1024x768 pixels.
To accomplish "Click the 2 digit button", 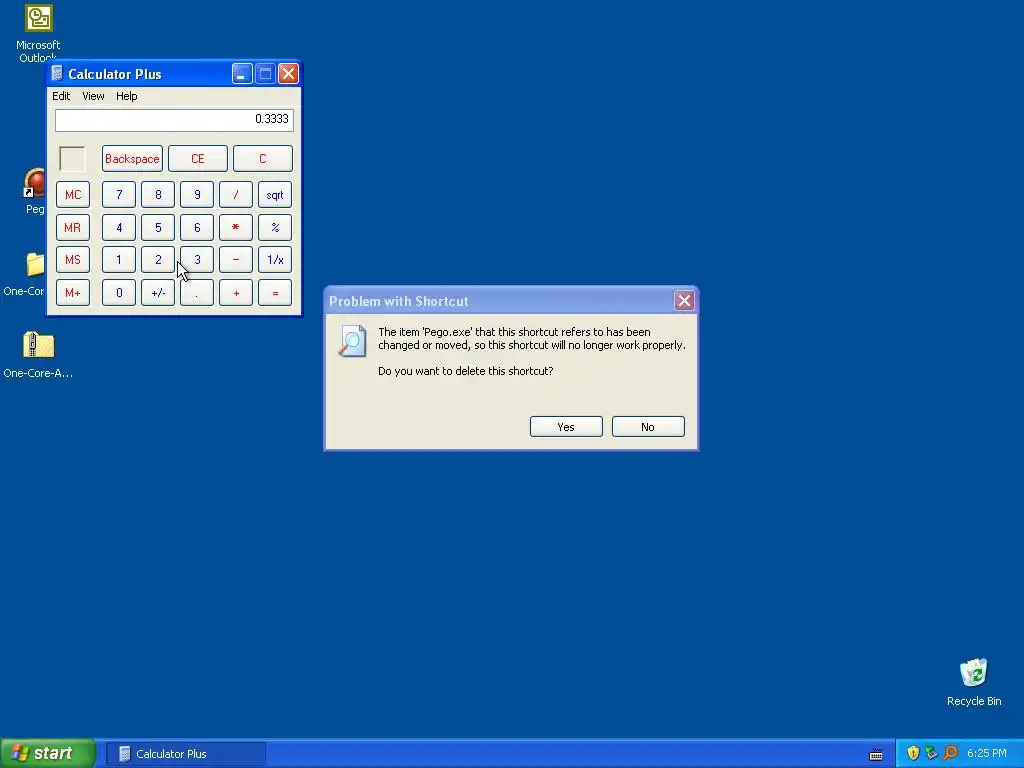I will click(158, 260).
